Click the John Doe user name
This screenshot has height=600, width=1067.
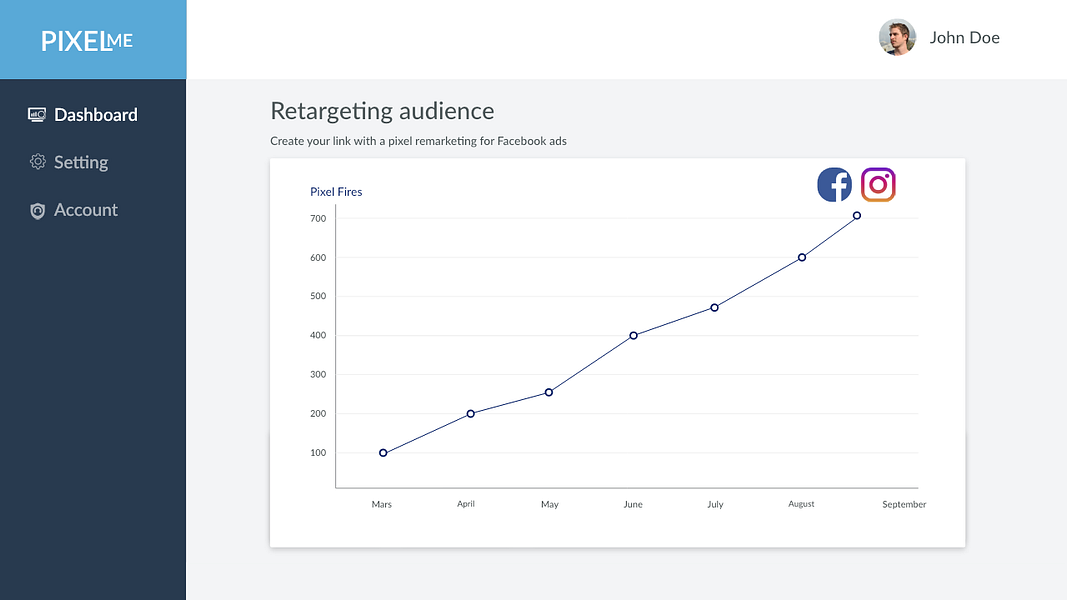pyautogui.click(x=964, y=37)
